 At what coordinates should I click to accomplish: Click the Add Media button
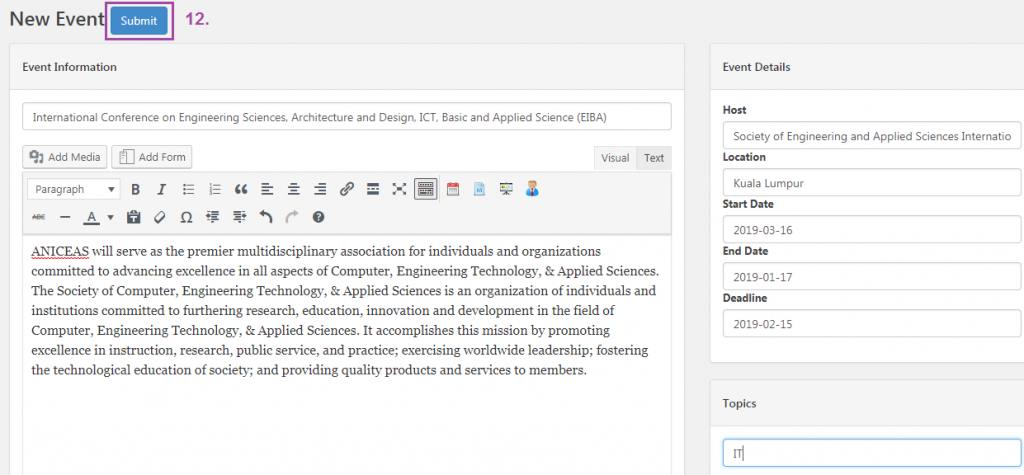coord(65,157)
